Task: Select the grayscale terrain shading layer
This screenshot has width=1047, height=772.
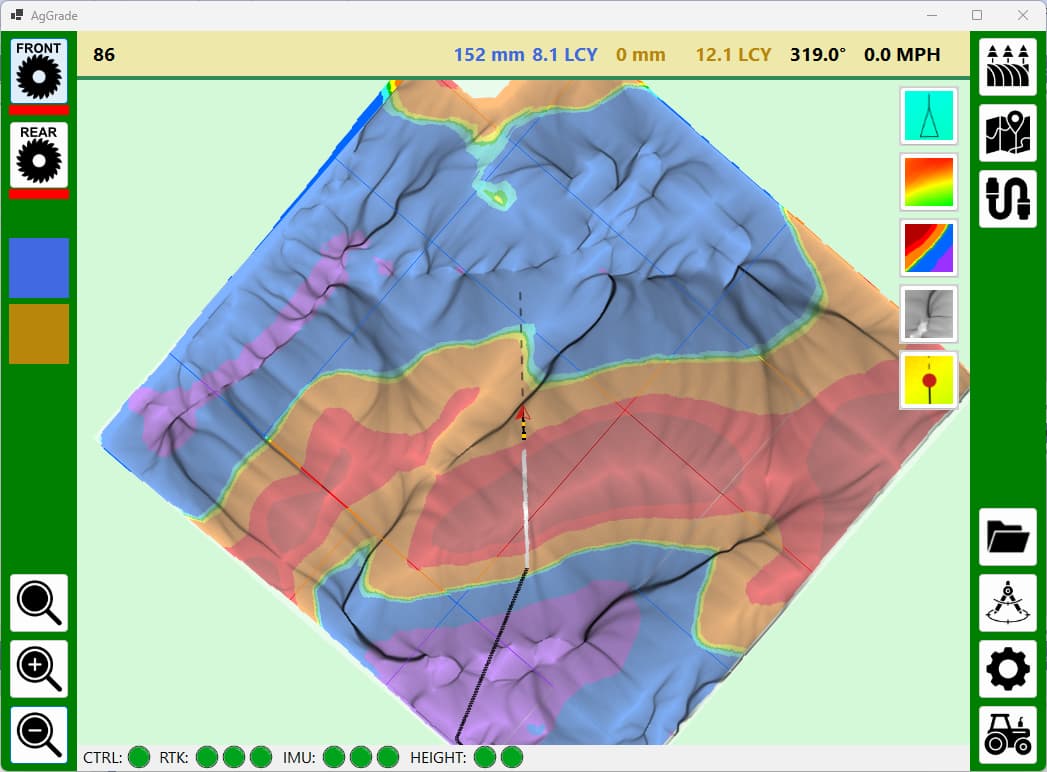Action: [929, 314]
